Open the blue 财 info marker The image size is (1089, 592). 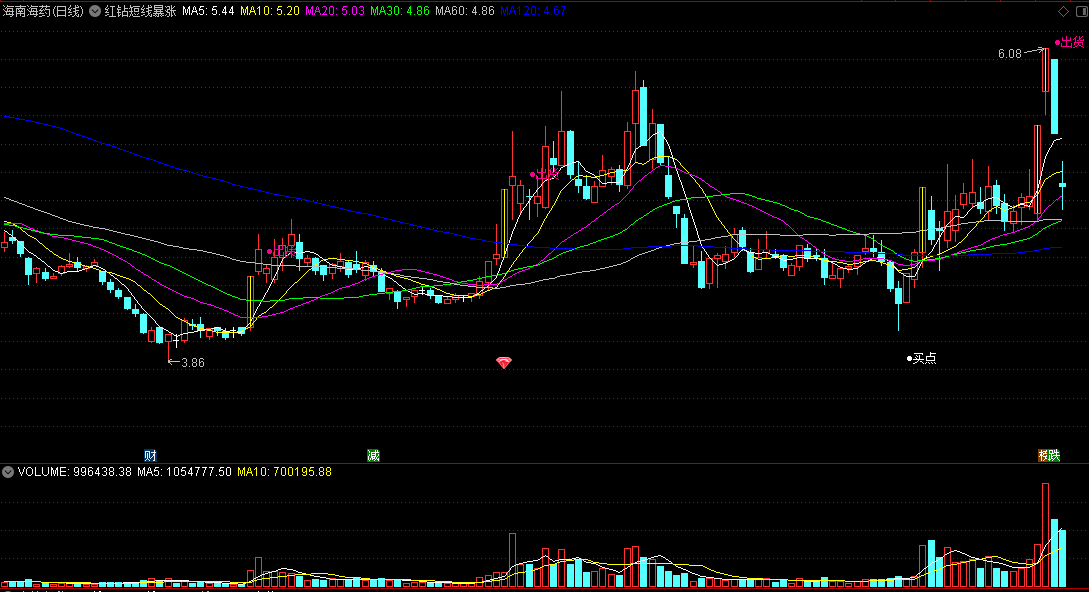[150, 456]
